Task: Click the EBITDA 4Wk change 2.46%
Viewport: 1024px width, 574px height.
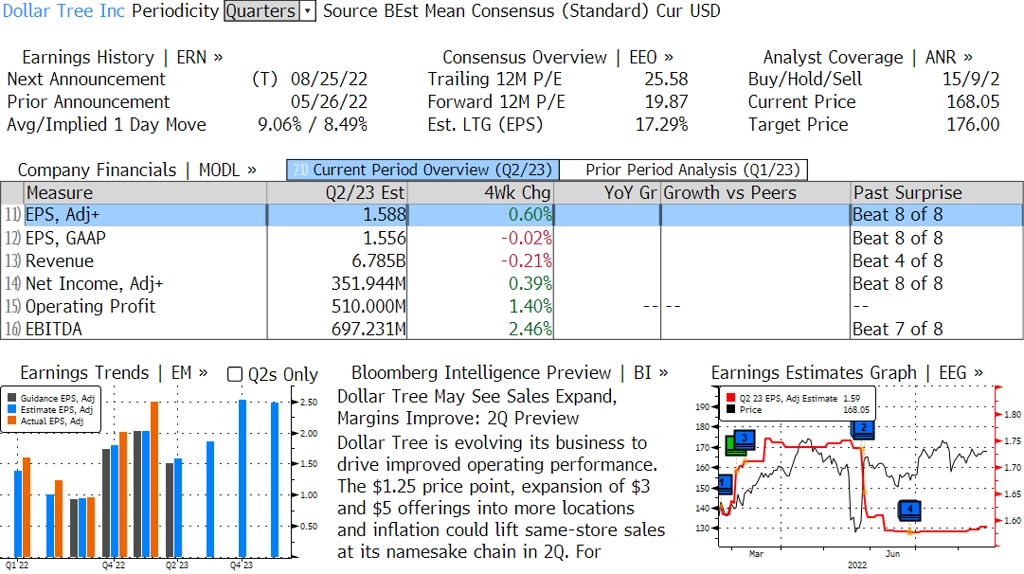Action: coord(530,329)
